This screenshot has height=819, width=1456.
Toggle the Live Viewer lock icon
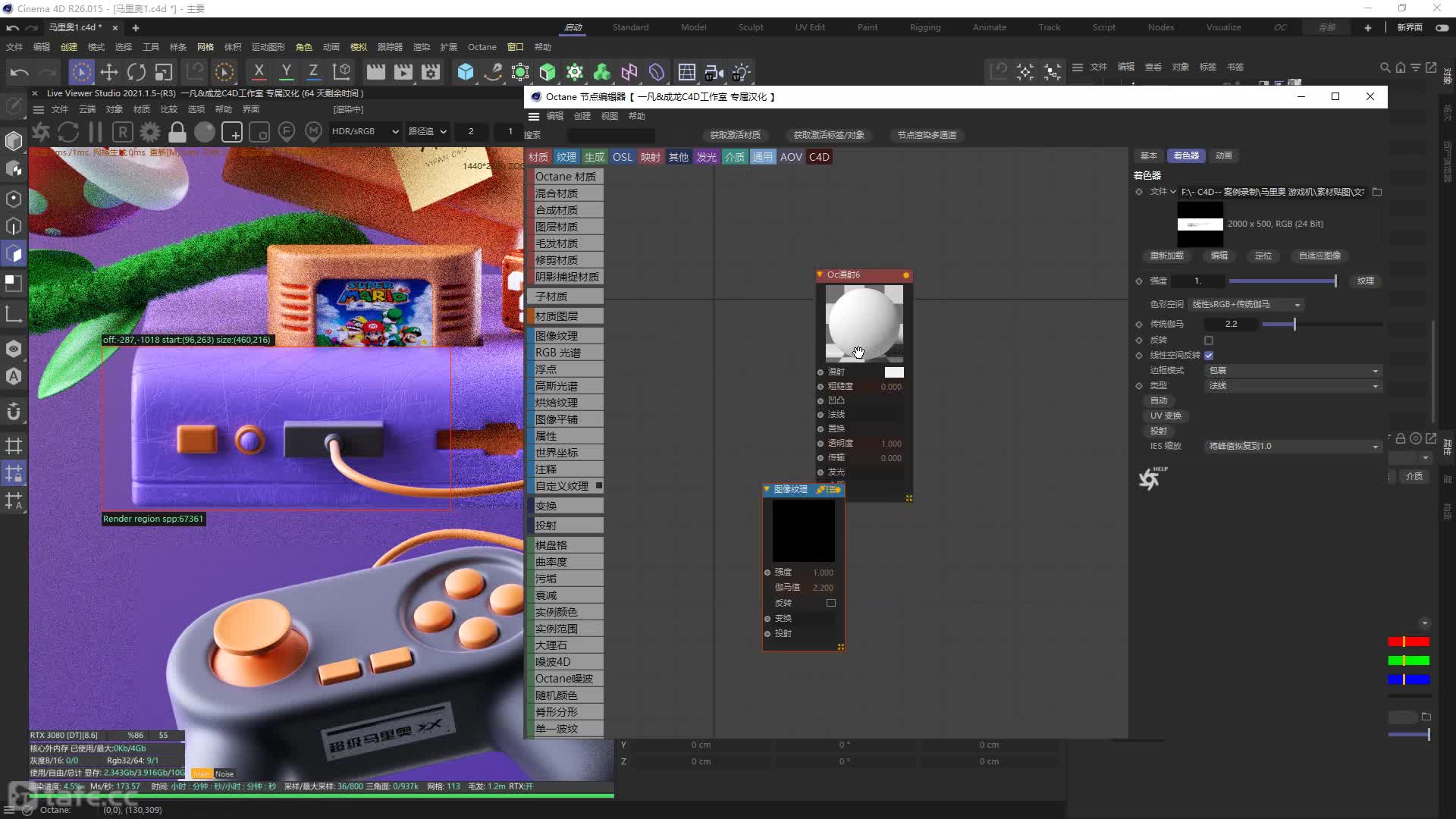point(177,132)
